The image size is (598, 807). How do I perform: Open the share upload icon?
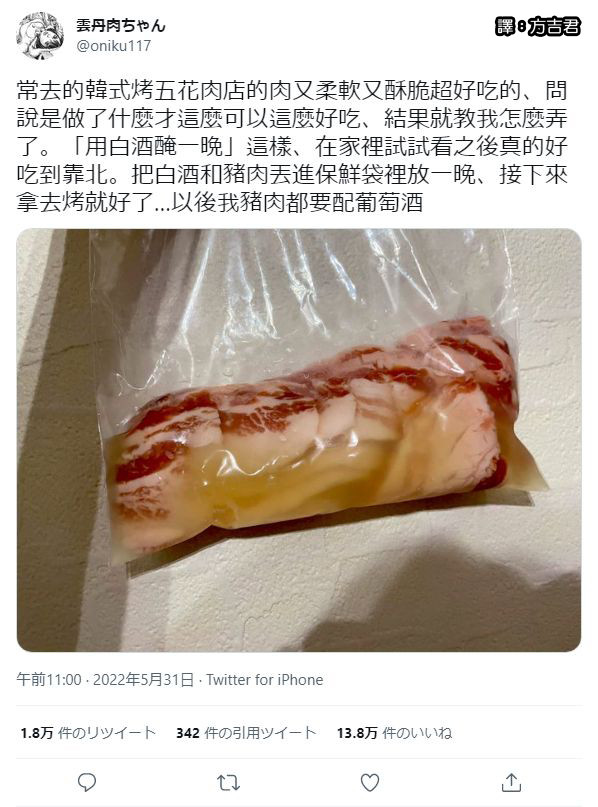511,782
